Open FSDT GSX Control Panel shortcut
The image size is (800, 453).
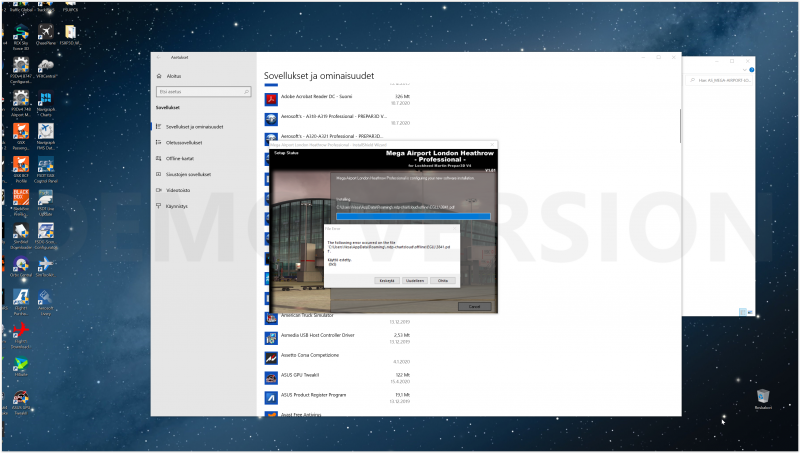coord(46,170)
